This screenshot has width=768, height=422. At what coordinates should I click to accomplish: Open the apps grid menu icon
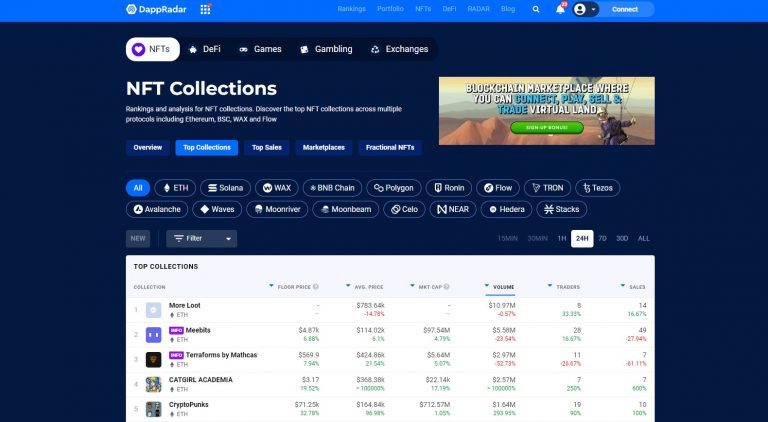coord(205,9)
